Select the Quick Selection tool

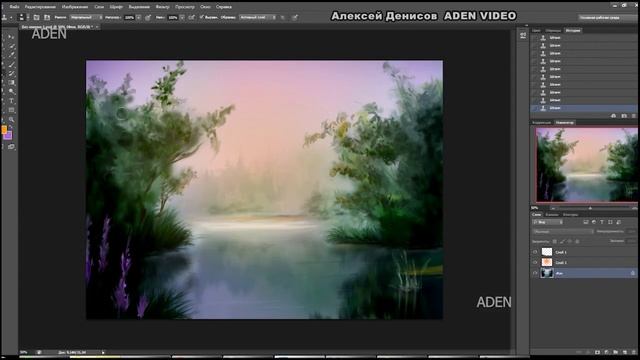[x=12, y=46]
